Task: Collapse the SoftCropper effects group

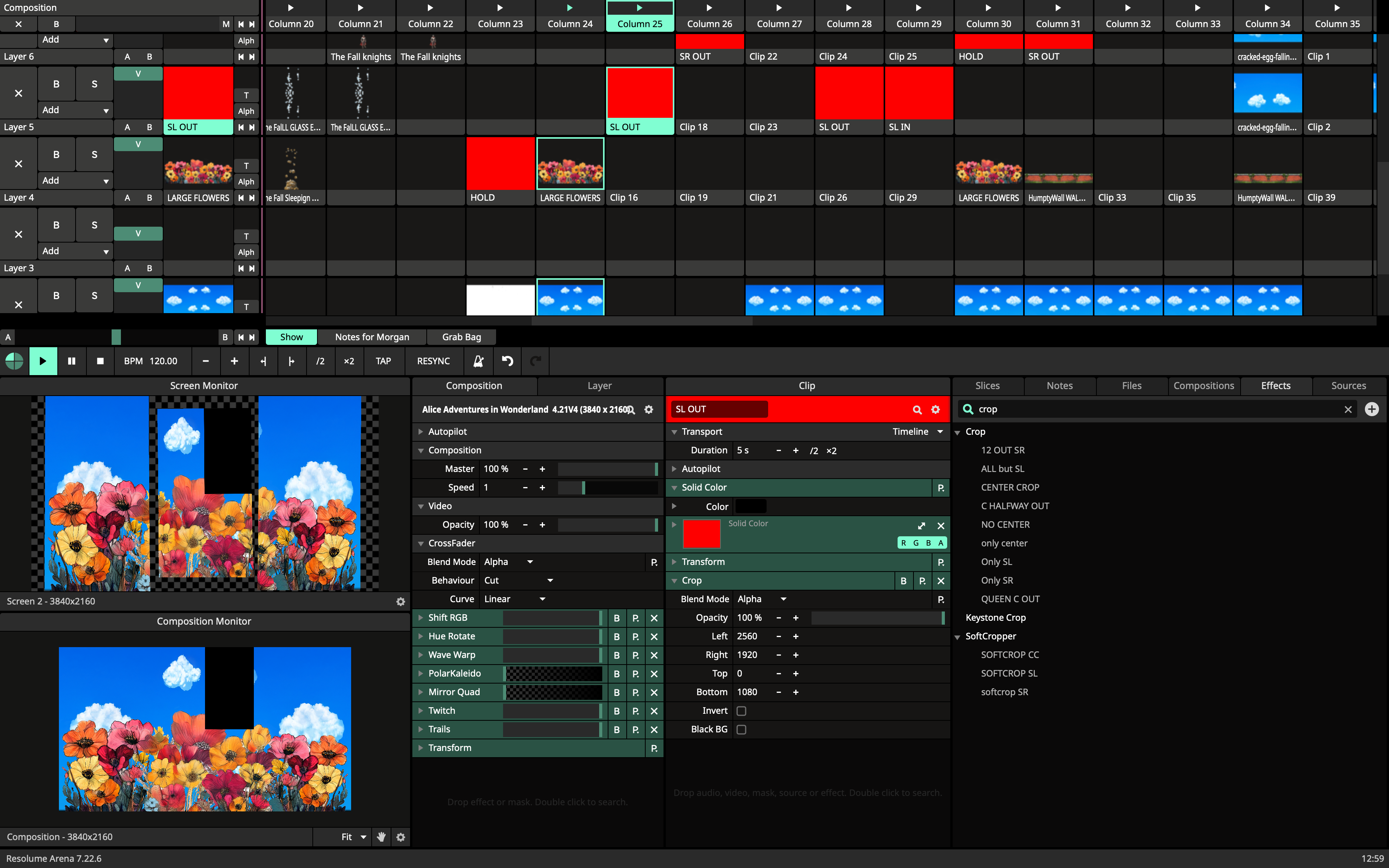Action: [957, 637]
